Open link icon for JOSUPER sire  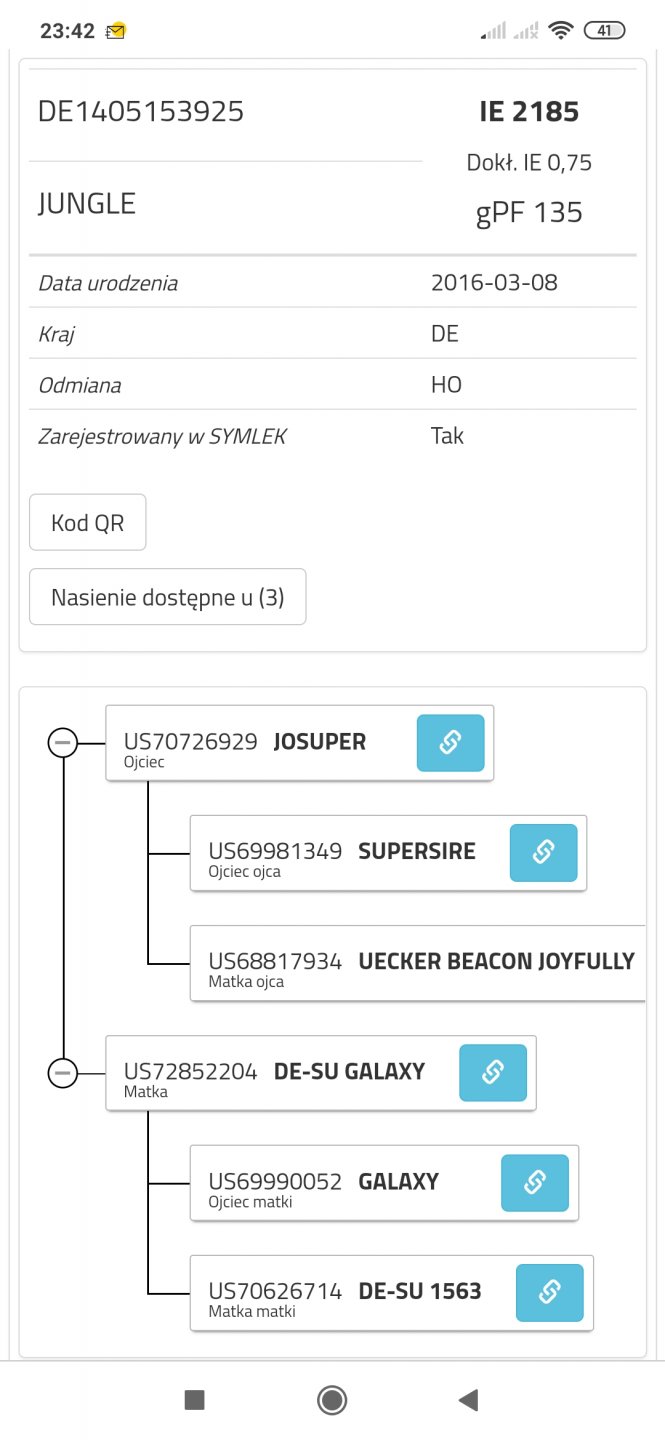click(450, 743)
